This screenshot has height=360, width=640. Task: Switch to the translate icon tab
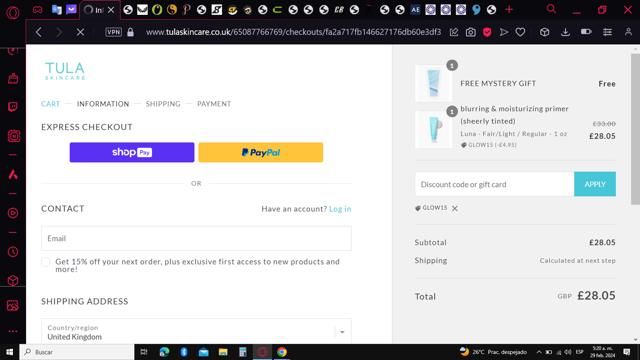click(57, 9)
